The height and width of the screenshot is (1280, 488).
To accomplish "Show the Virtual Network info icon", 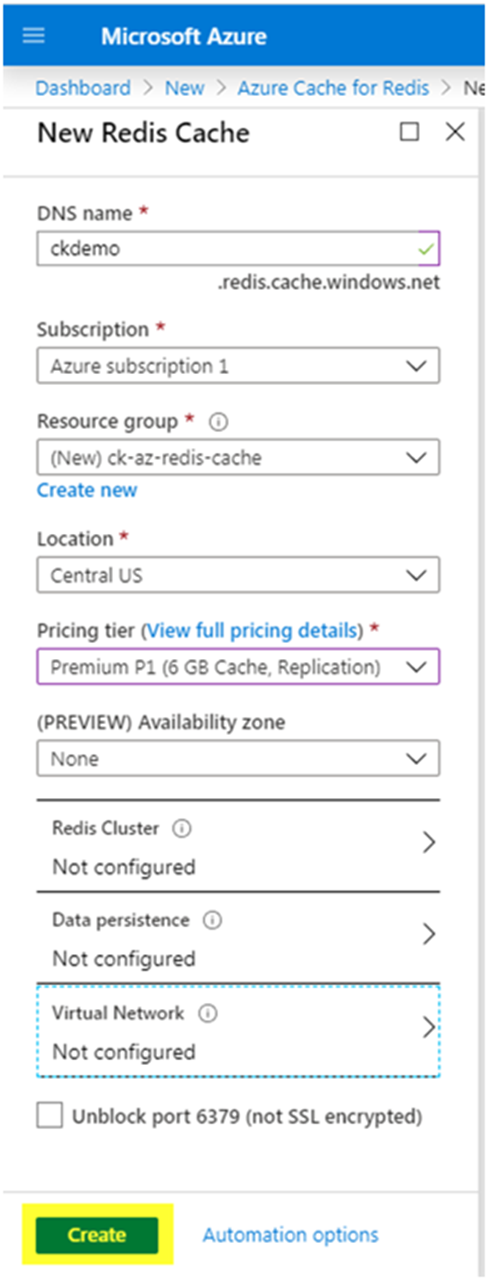I will point(208,1013).
